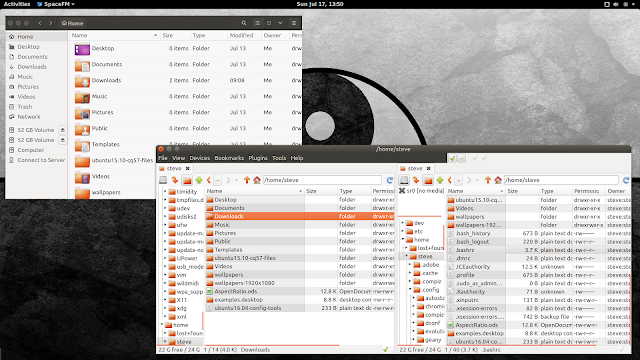Open the Downloads folder icon in Home window
640x360 pixels.
point(82,82)
